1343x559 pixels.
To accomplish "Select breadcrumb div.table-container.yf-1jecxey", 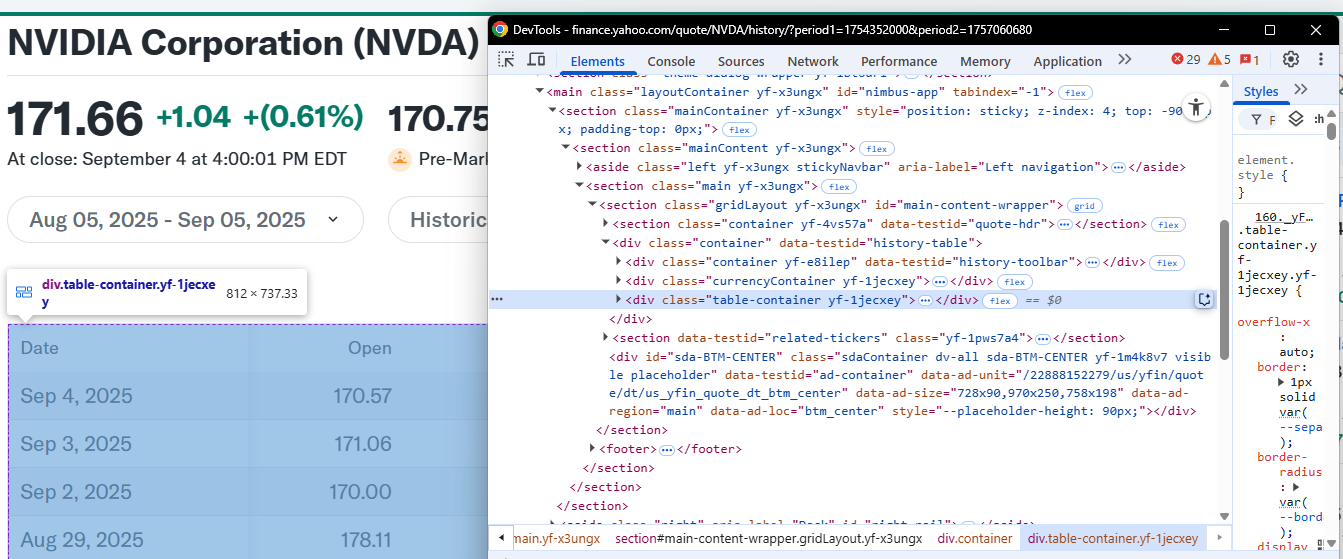I will coord(1113,538).
